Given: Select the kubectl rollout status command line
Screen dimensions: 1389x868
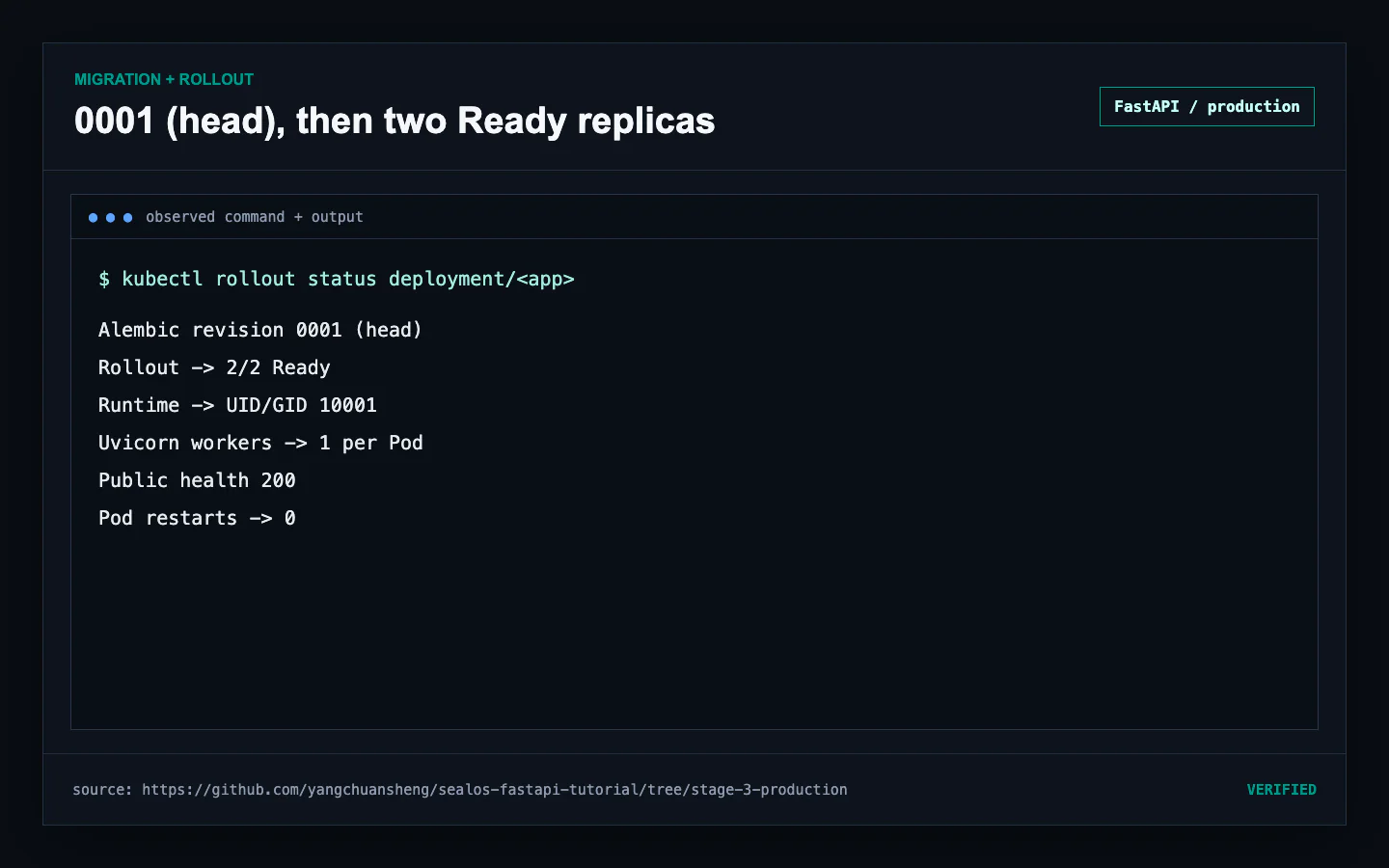Looking at the screenshot, I should tap(337, 280).
